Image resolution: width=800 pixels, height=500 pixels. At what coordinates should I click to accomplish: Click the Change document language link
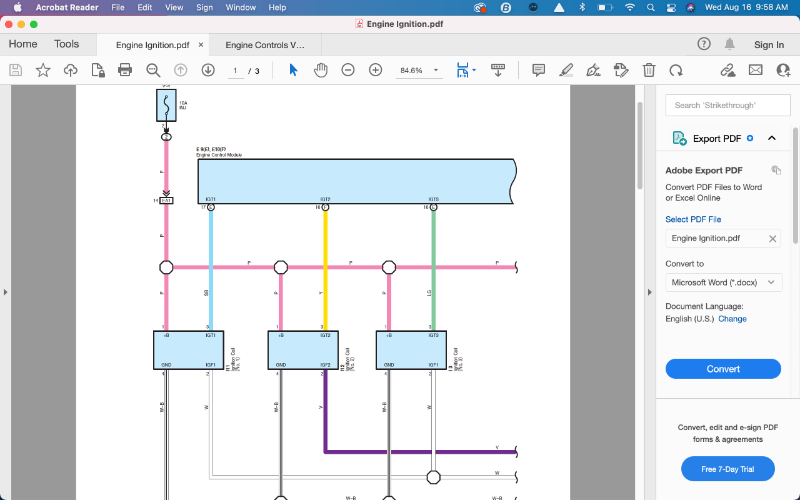pos(732,319)
